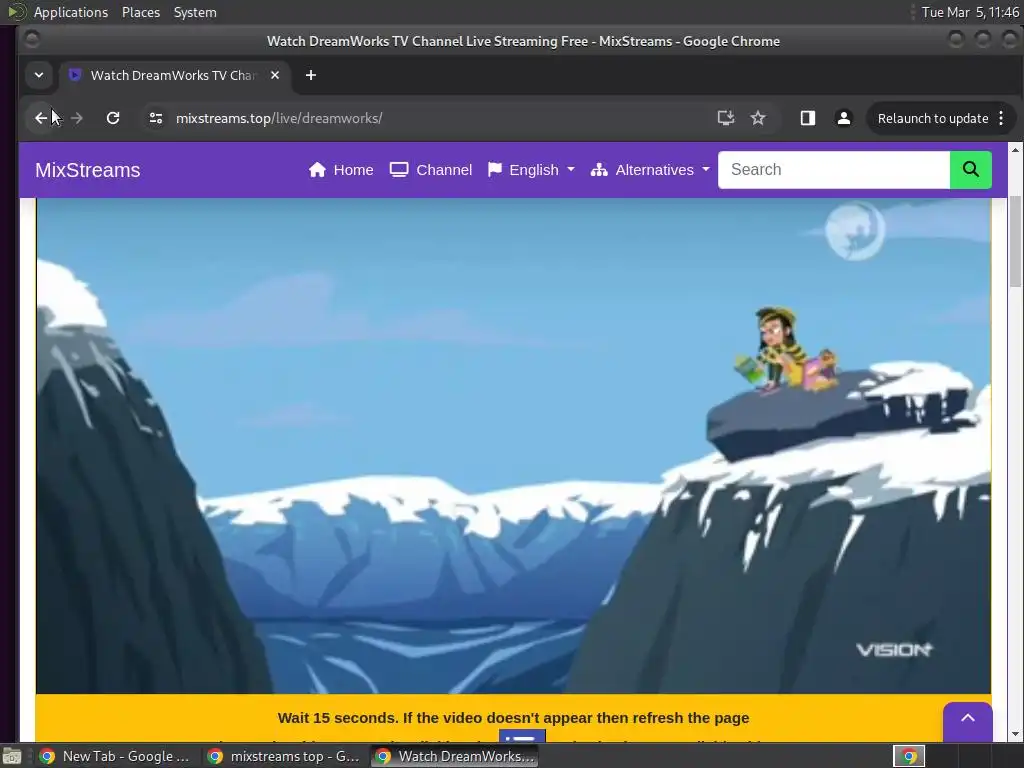This screenshot has height=768, width=1024.
Task: Go to Home in site navigation
Action: (x=341, y=170)
